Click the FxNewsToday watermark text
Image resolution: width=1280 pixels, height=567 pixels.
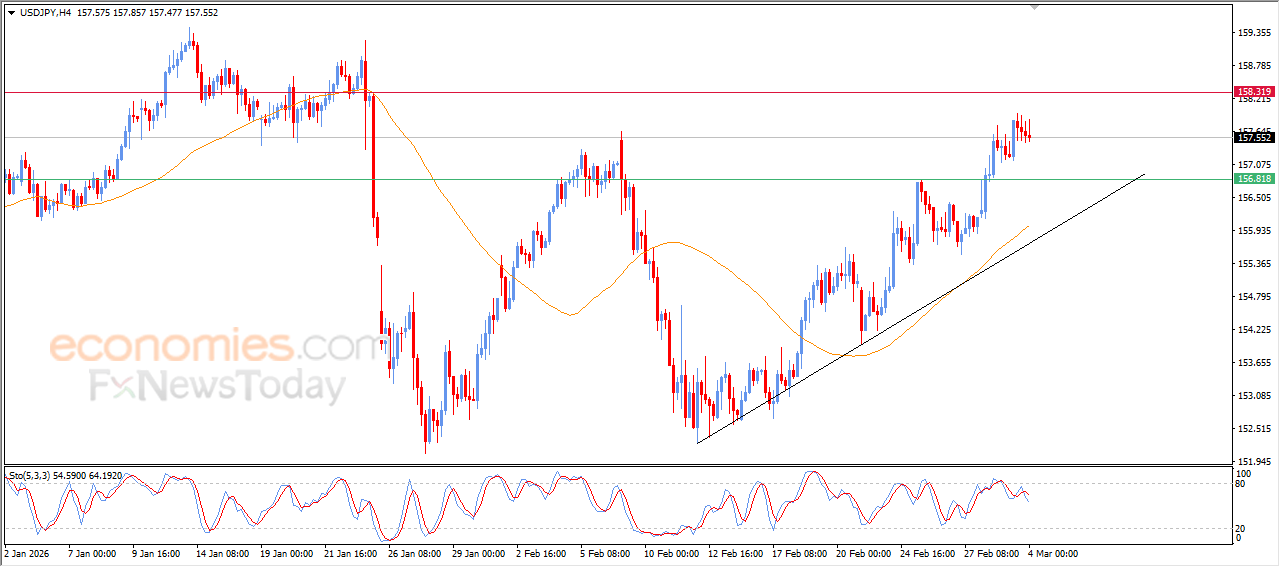coord(217,386)
